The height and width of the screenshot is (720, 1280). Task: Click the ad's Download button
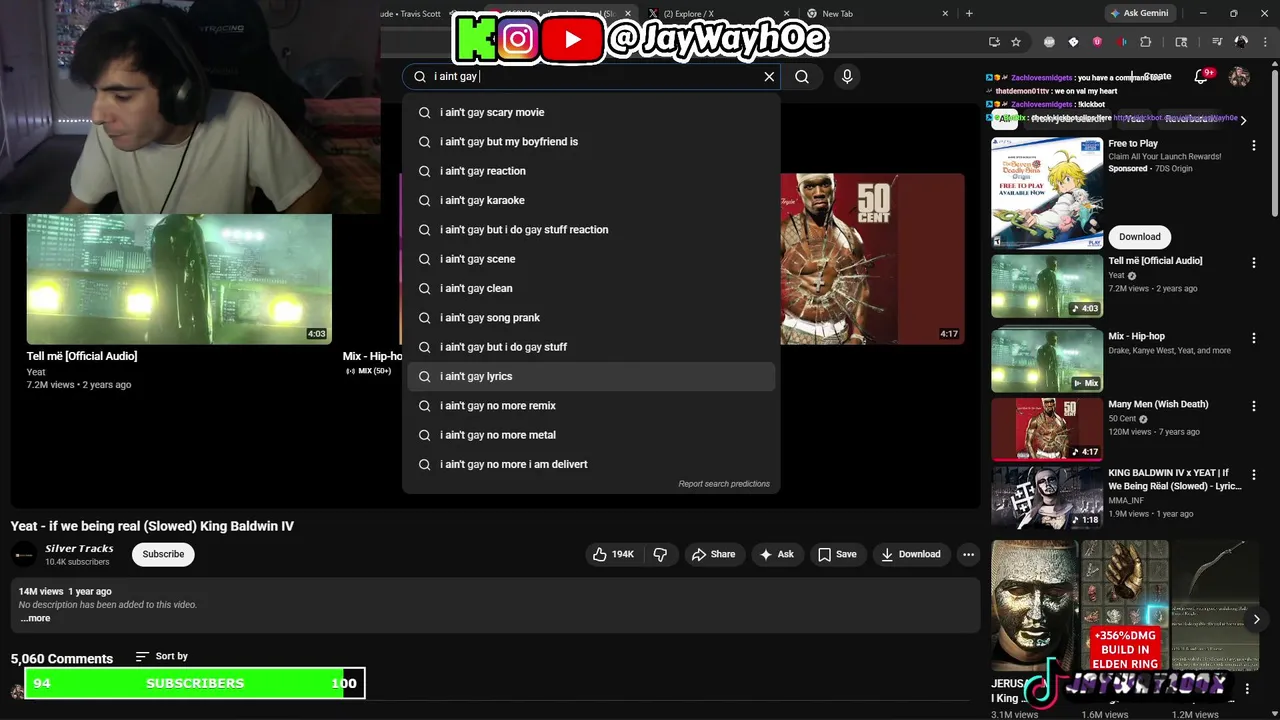pos(1140,237)
